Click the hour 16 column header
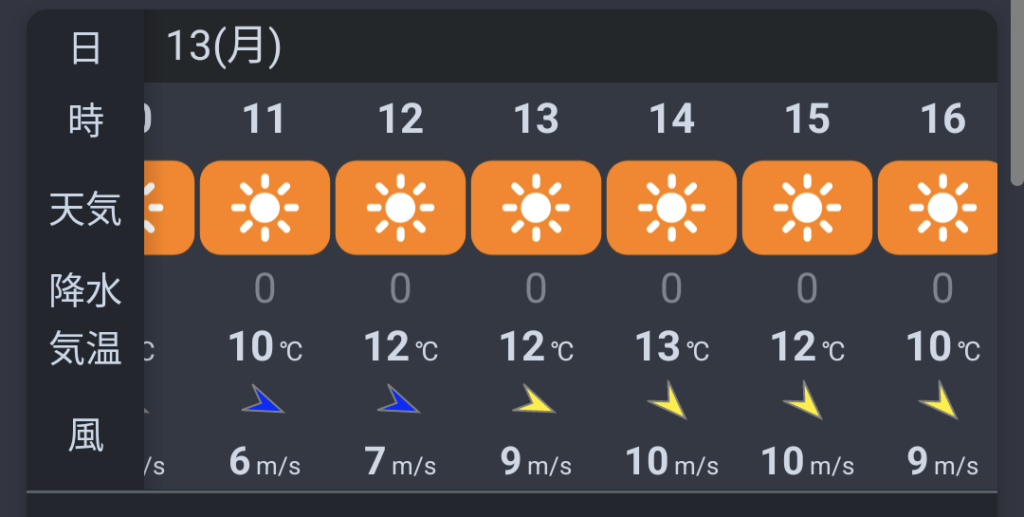The height and width of the screenshot is (517, 1024). [942, 120]
